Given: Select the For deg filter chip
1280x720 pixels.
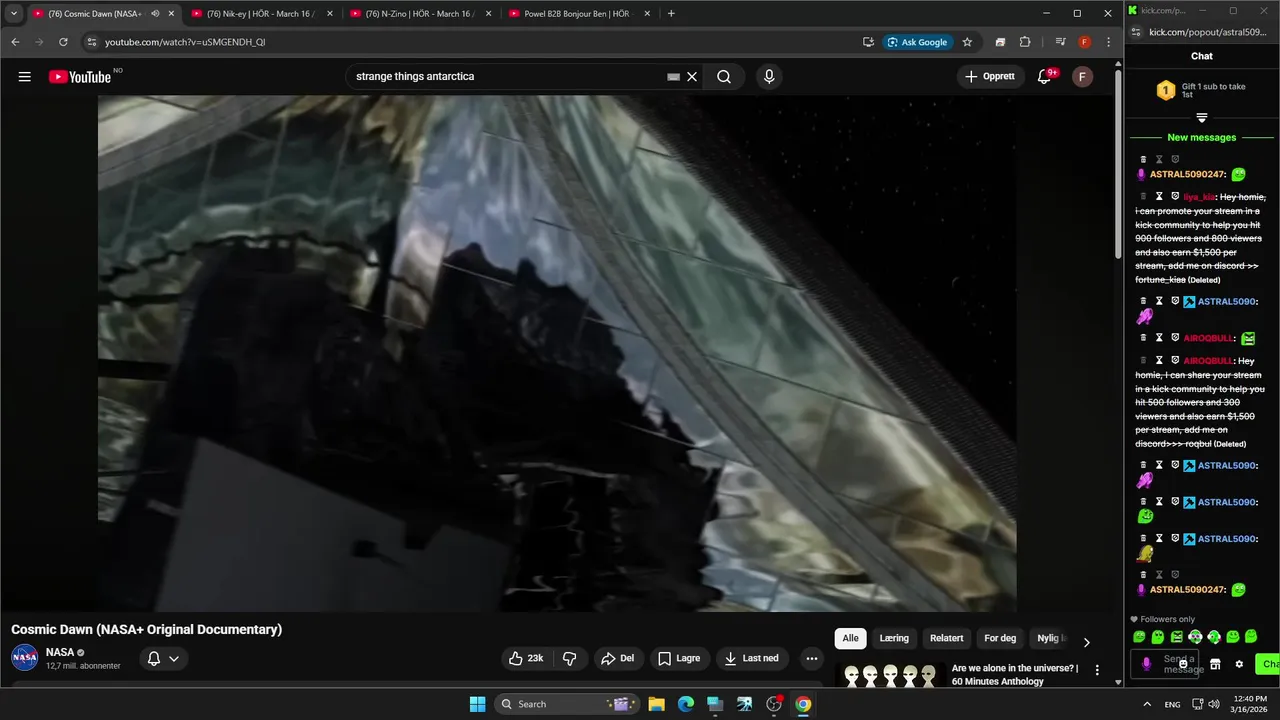Looking at the screenshot, I should pyautogui.click(x=1000, y=638).
